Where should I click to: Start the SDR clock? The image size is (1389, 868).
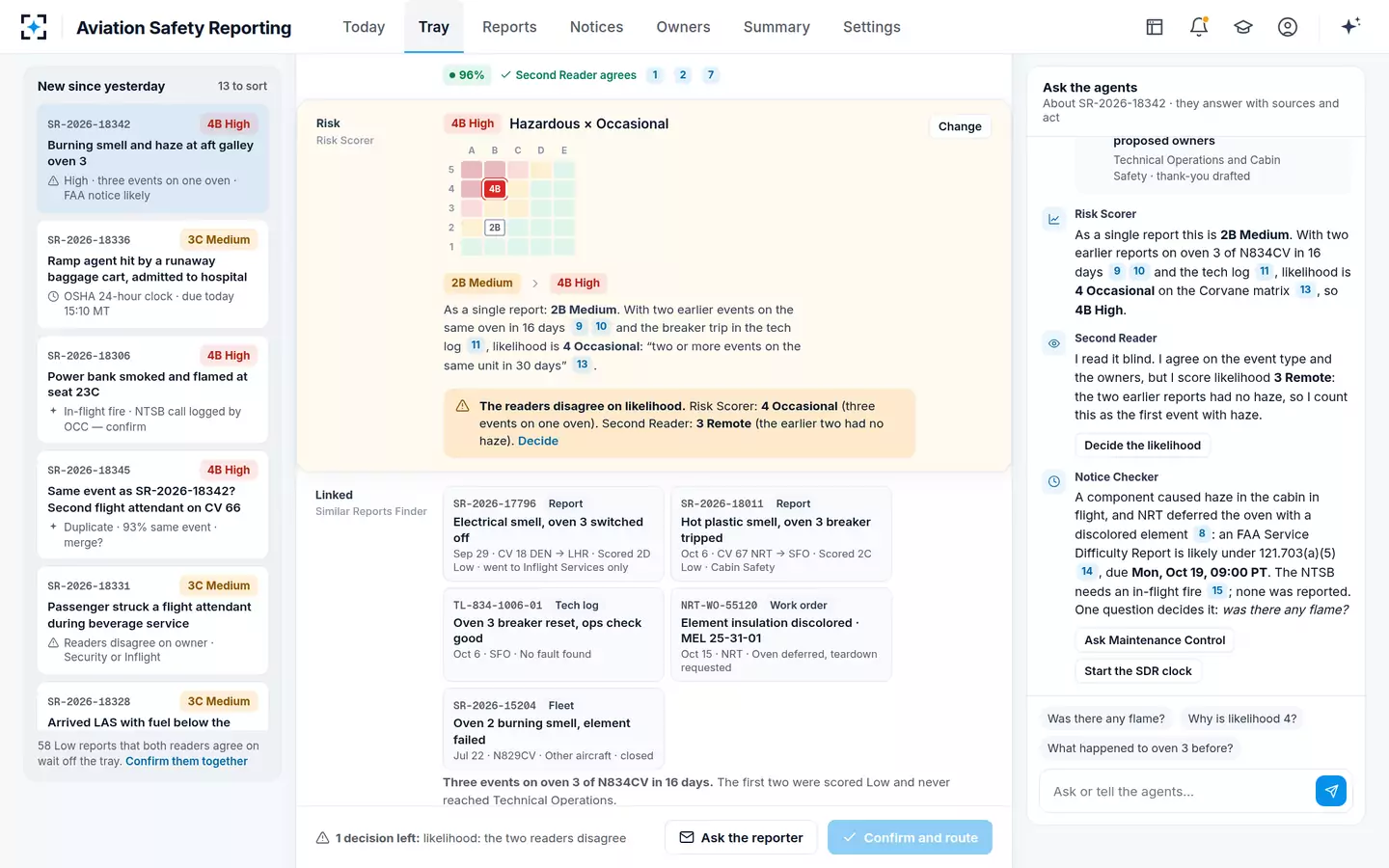1138,671
